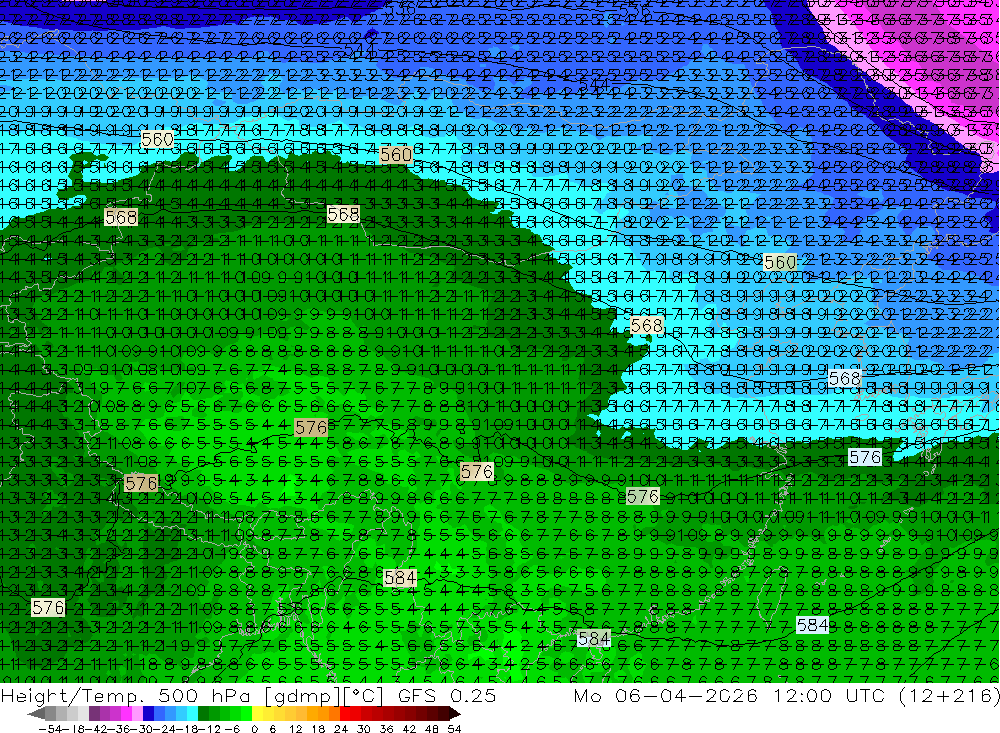Click the '(12+216)' forecast hour text
Image resolution: width=1000 pixels, height=733 pixels.
point(949,695)
